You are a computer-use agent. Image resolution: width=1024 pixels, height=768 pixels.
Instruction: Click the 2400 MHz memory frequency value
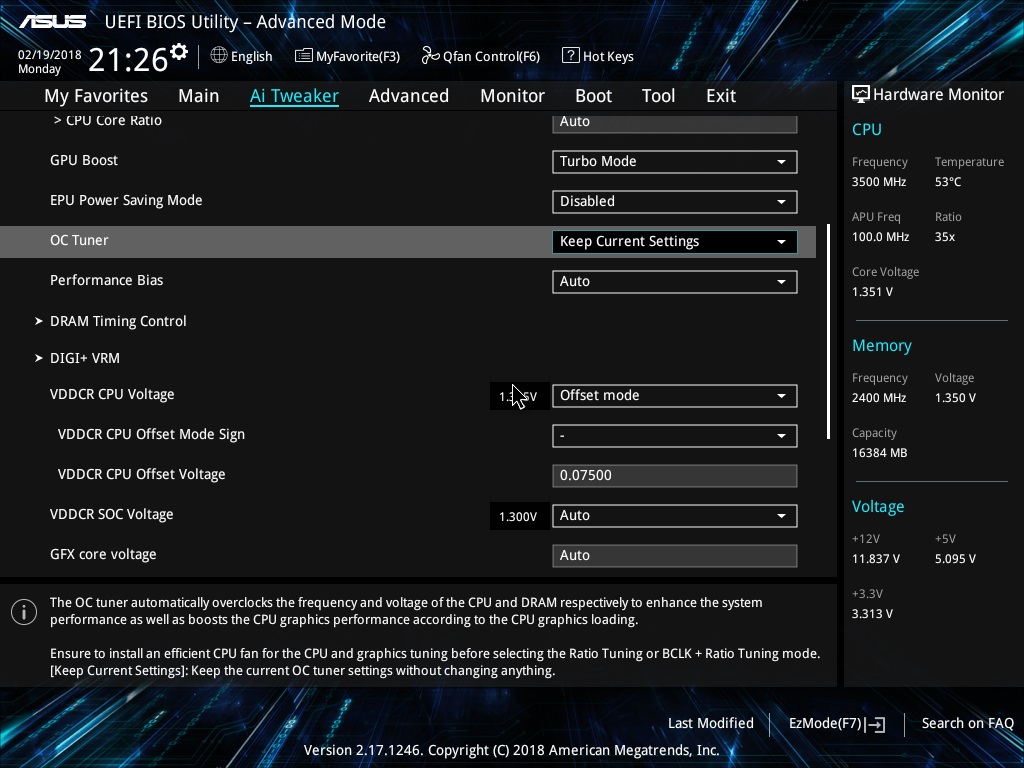coord(878,398)
